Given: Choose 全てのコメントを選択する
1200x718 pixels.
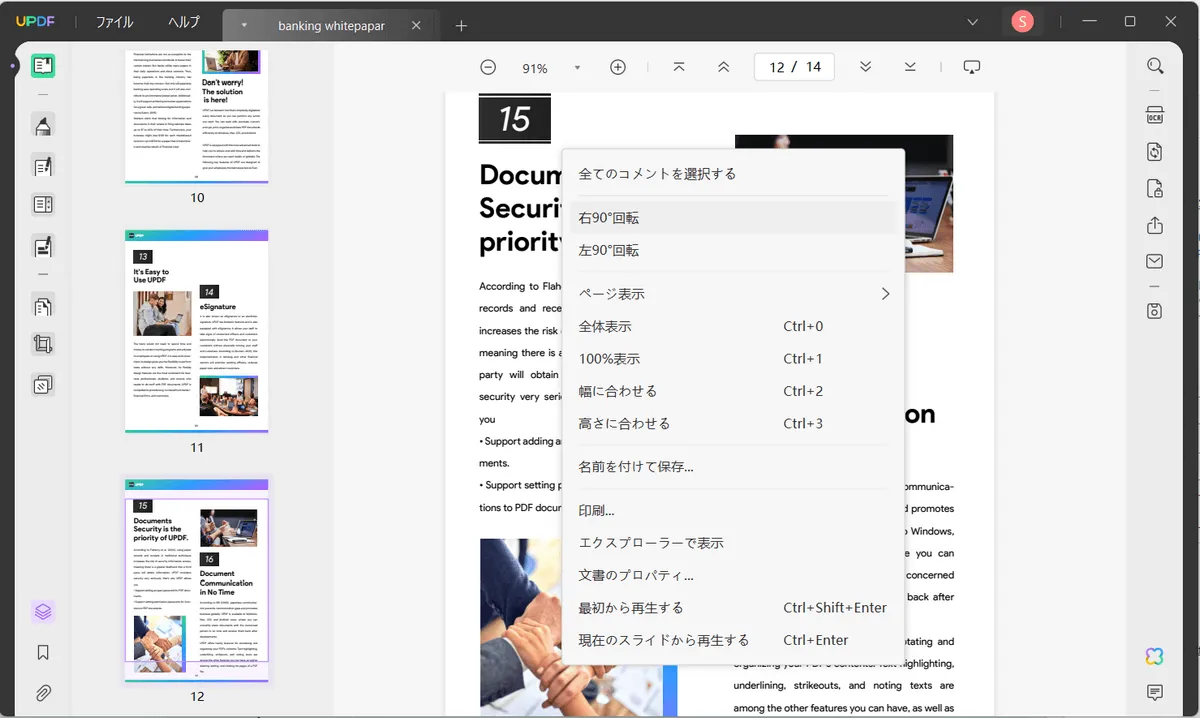Looking at the screenshot, I should (733, 174).
